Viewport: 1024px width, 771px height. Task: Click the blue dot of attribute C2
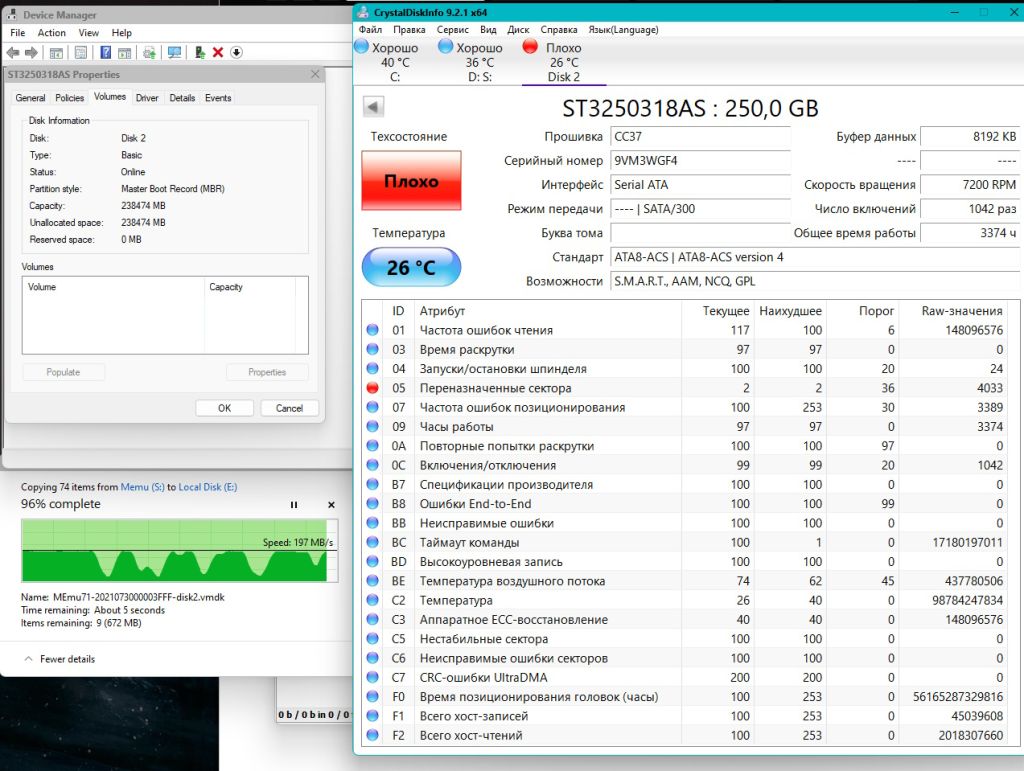click(x=372, y=600)
